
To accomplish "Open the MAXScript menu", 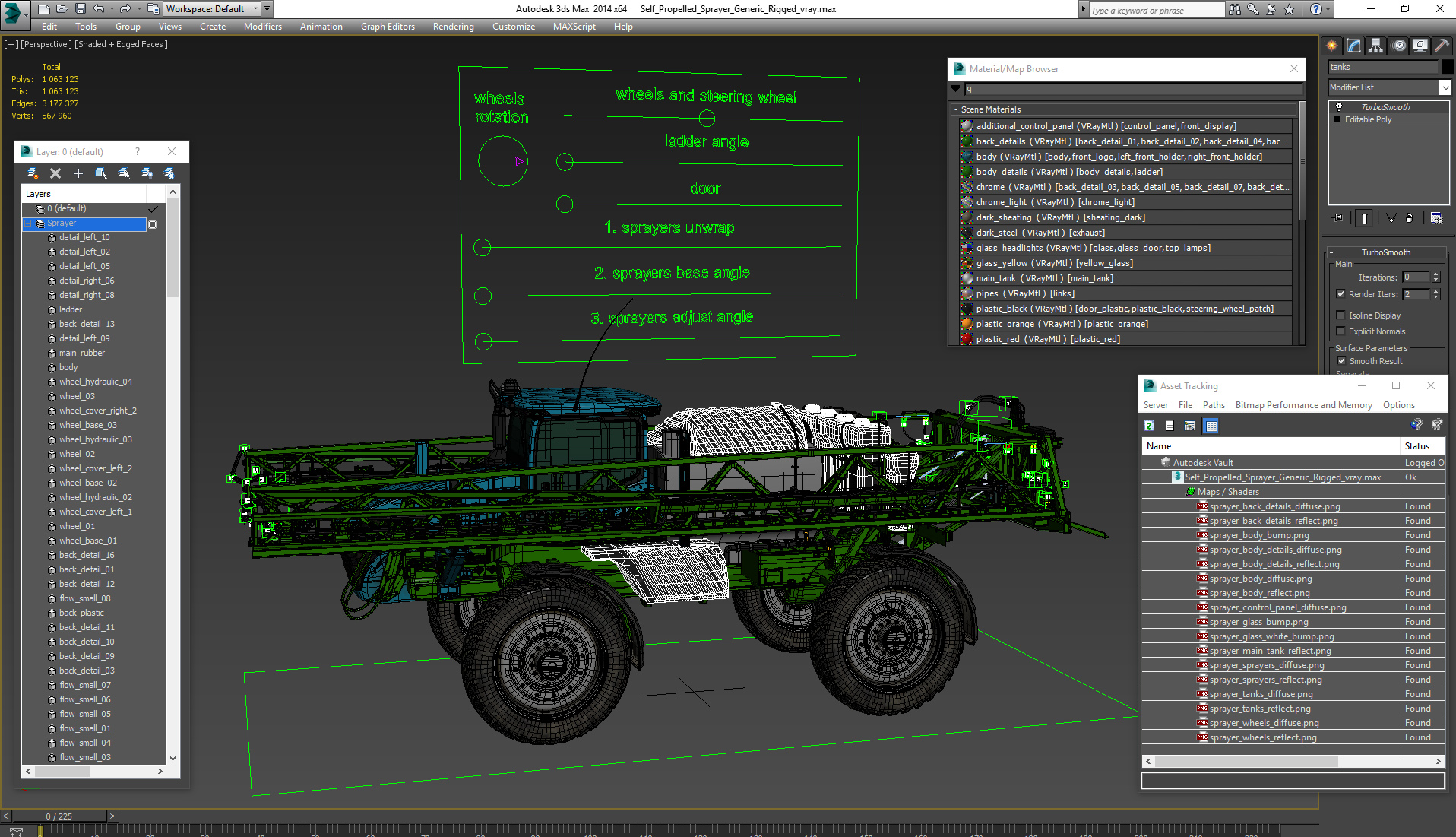I will [574, 27].
